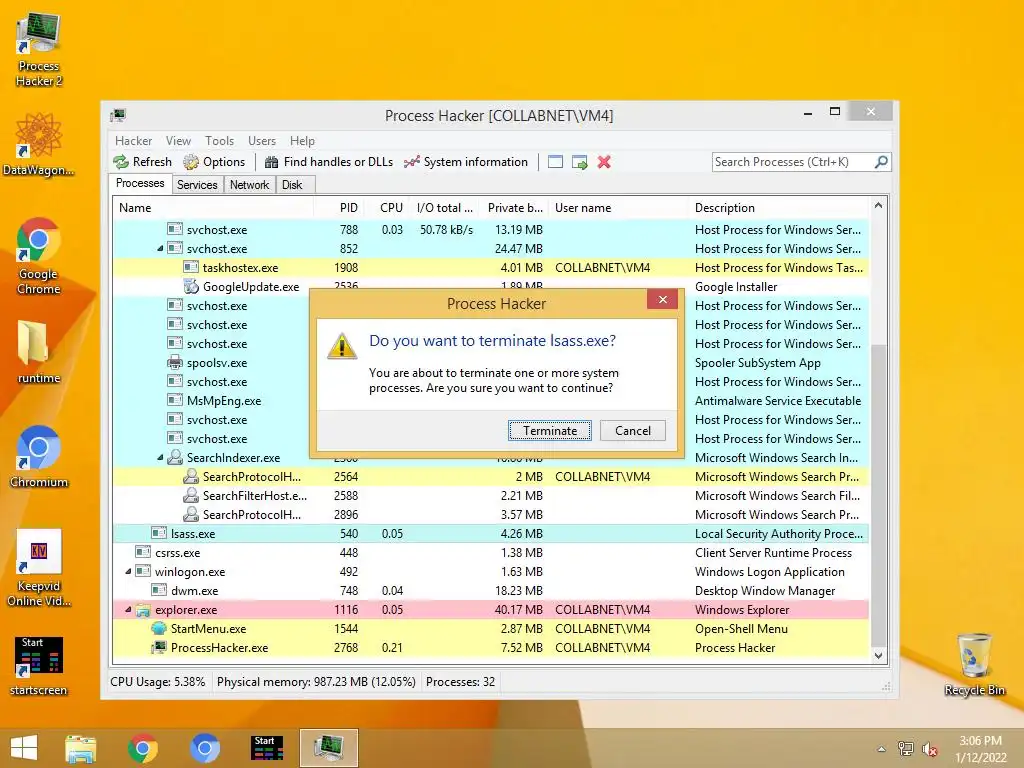The width and height of the screenshot is (1024, 768).
Task: Open the Help menu
Action: pyautogui.click(x=302, y=141)
